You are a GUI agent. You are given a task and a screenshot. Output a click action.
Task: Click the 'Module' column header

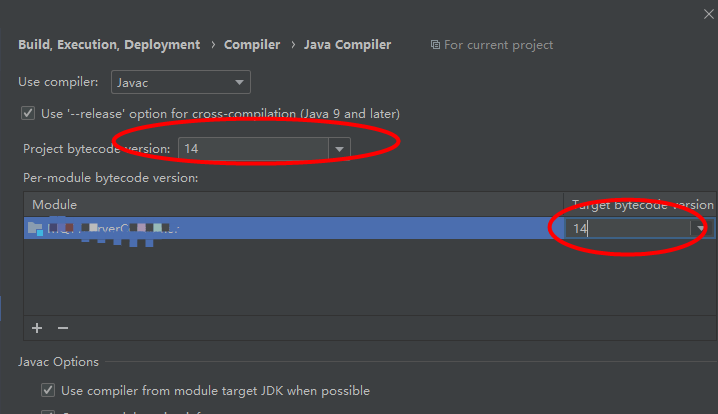(x=55, y=204)
